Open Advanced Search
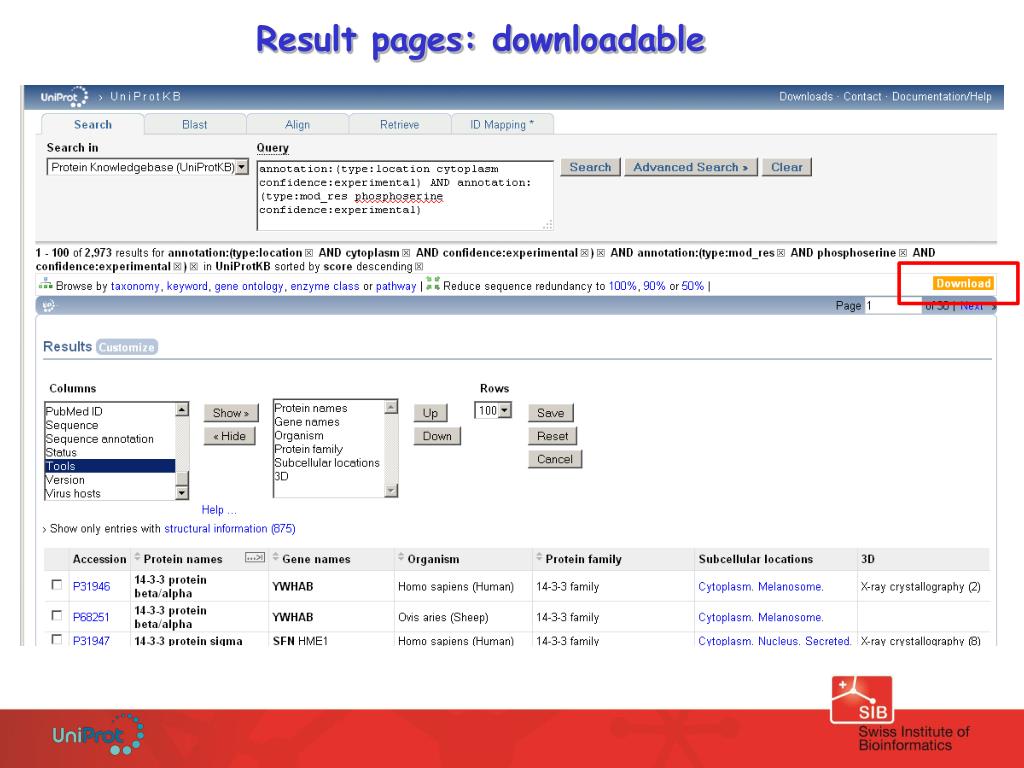The width and height of the screenshot is (1024, 768). click(691, 167)
